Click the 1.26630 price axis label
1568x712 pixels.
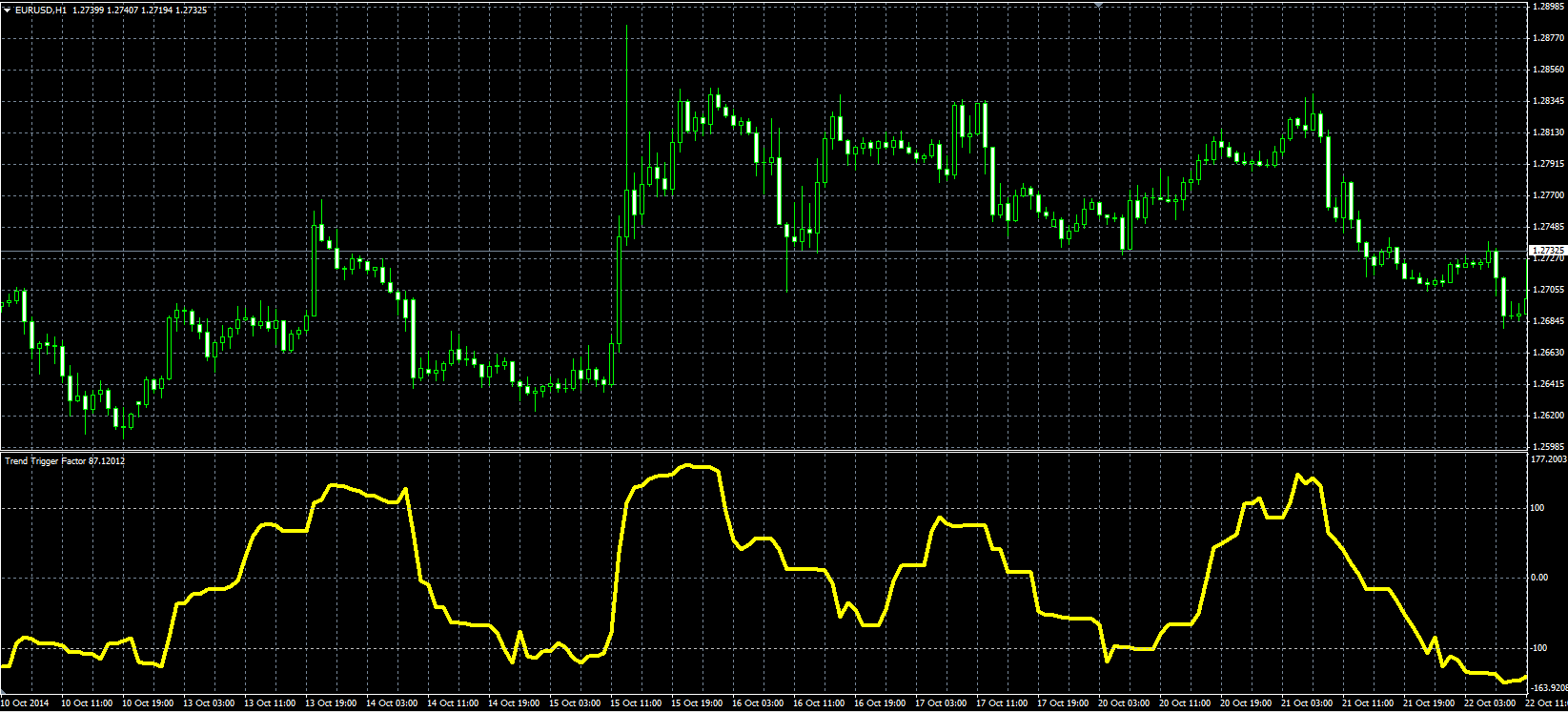1549,353
